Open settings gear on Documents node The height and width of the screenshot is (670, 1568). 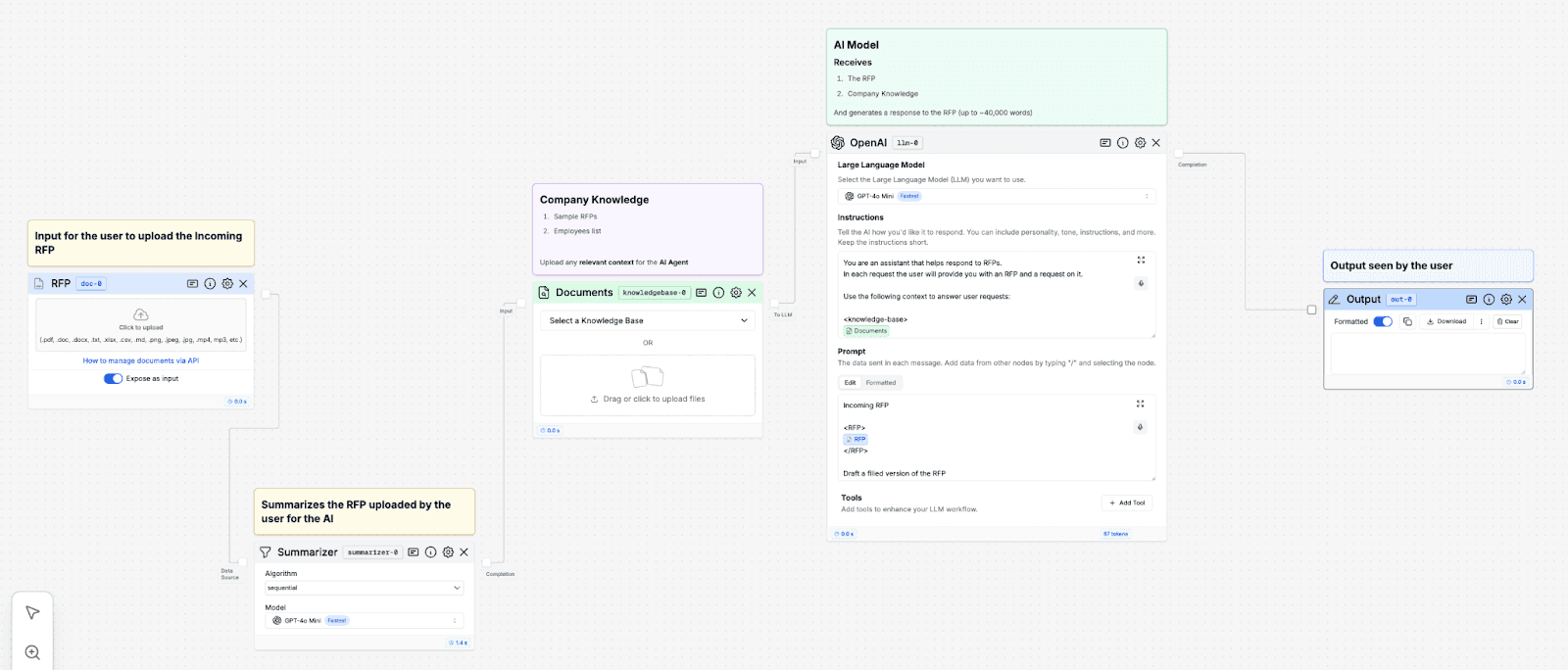(x=736, y=293)
